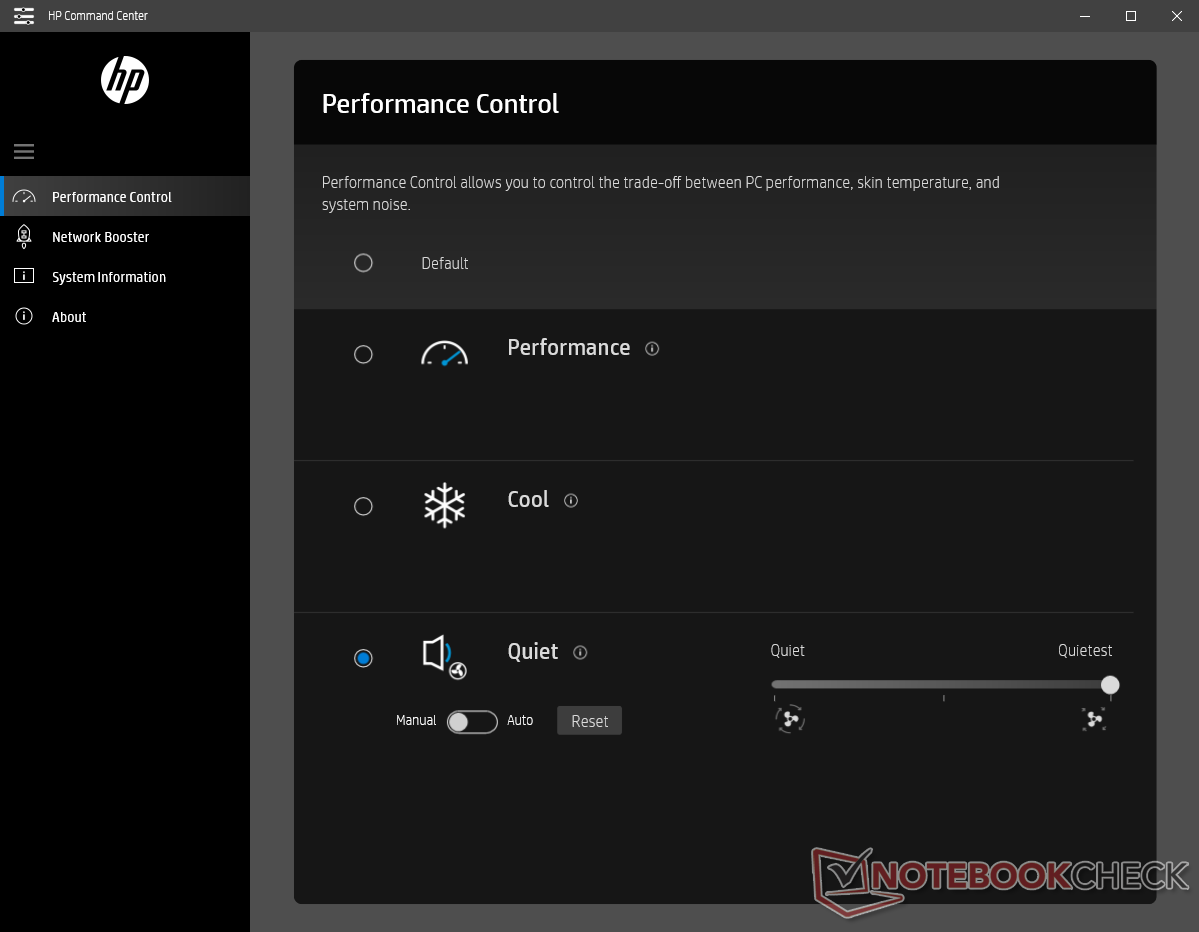Click the middle tick of the quiet slider
This screenshot has width=1199, height=932.
[944, 698]
